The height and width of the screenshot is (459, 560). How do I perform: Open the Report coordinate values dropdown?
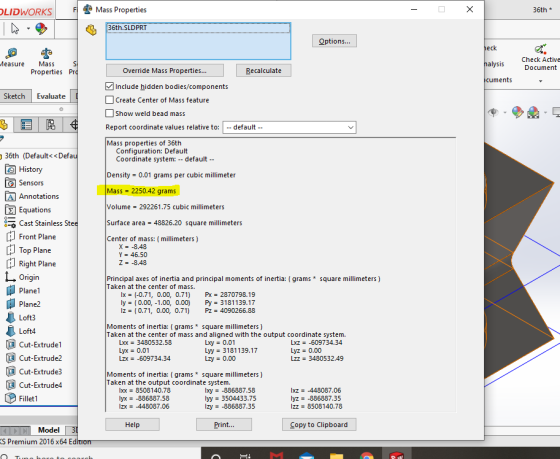click(x=289, y=128)
